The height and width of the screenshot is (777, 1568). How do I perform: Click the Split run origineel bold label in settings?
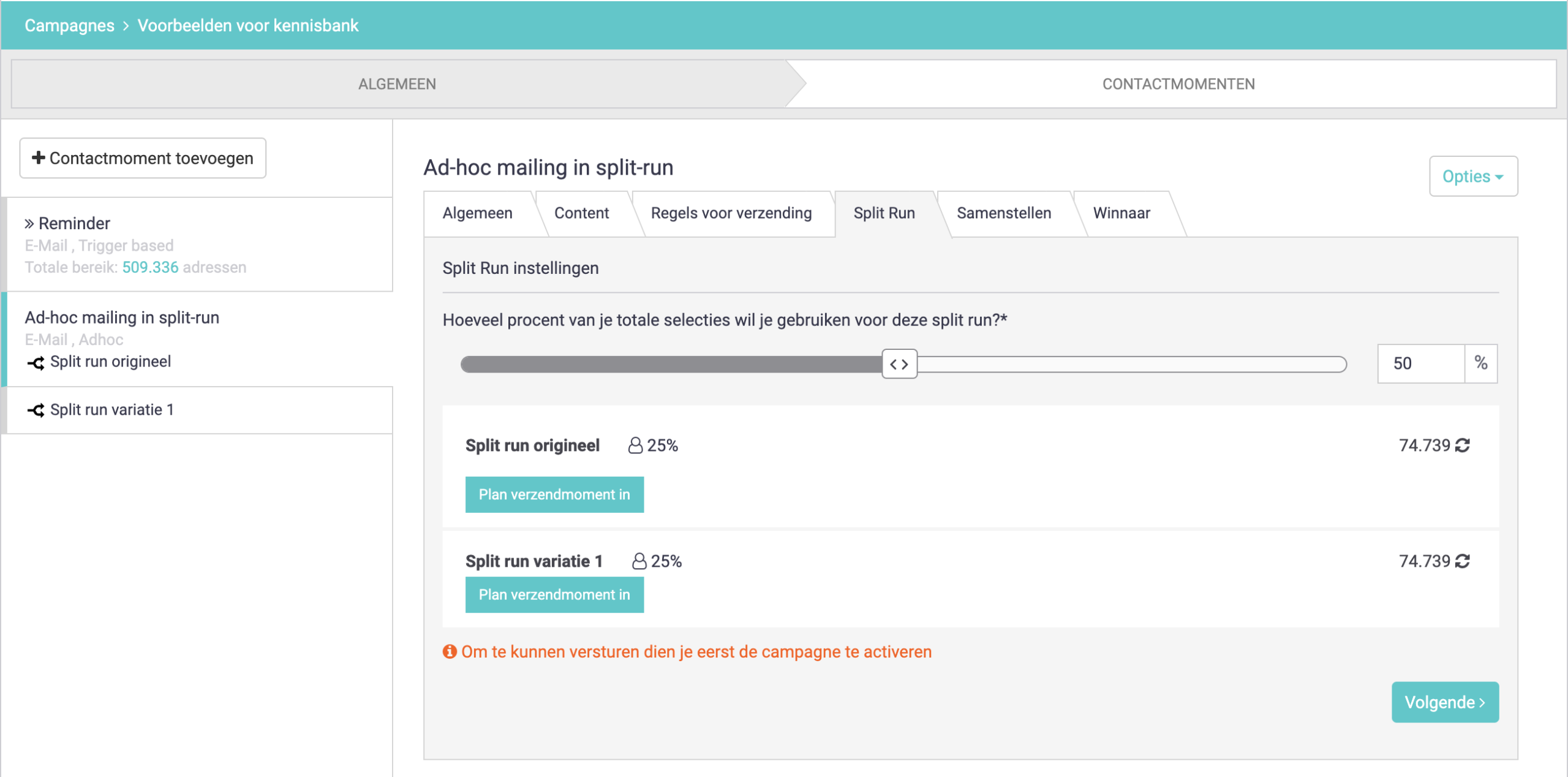[532, 445]
